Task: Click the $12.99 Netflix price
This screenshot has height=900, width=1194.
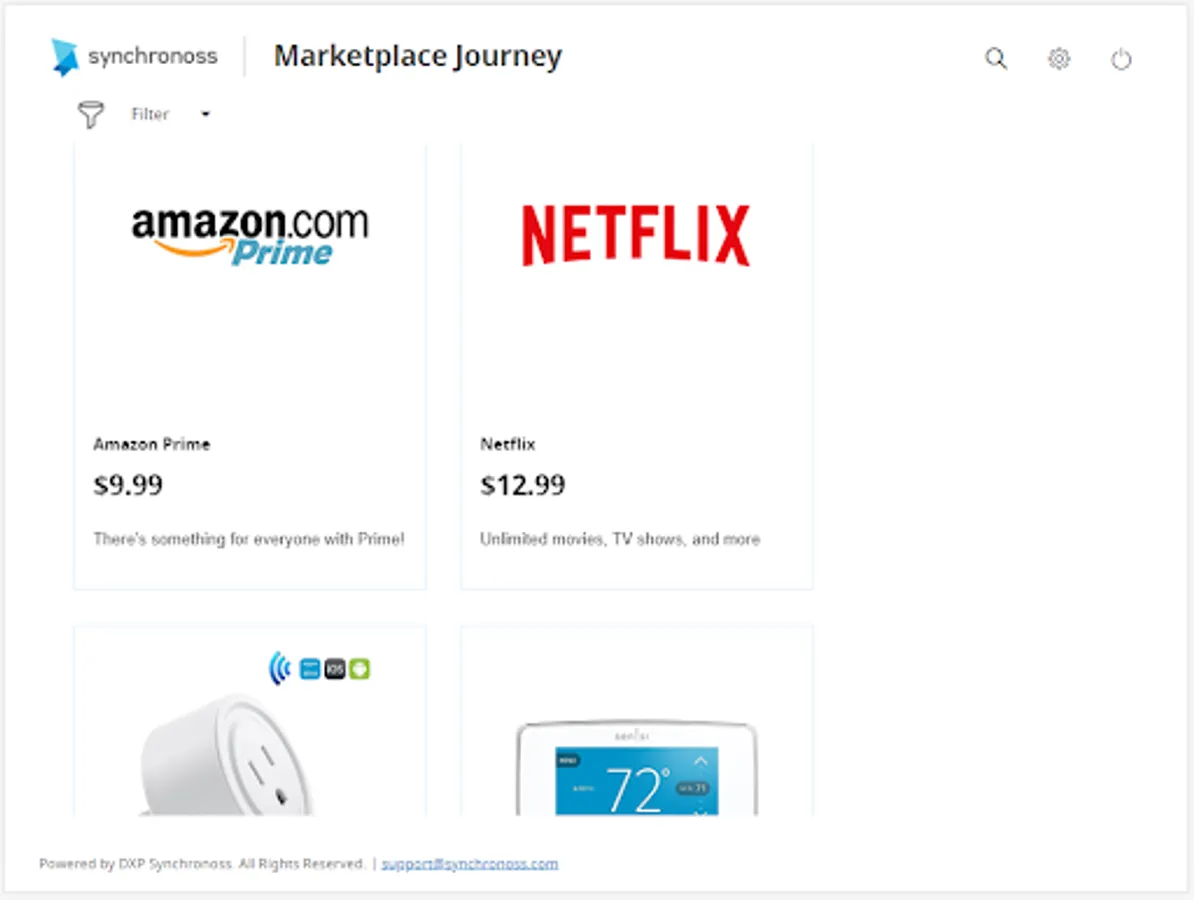Action: (x=522, y=486)
